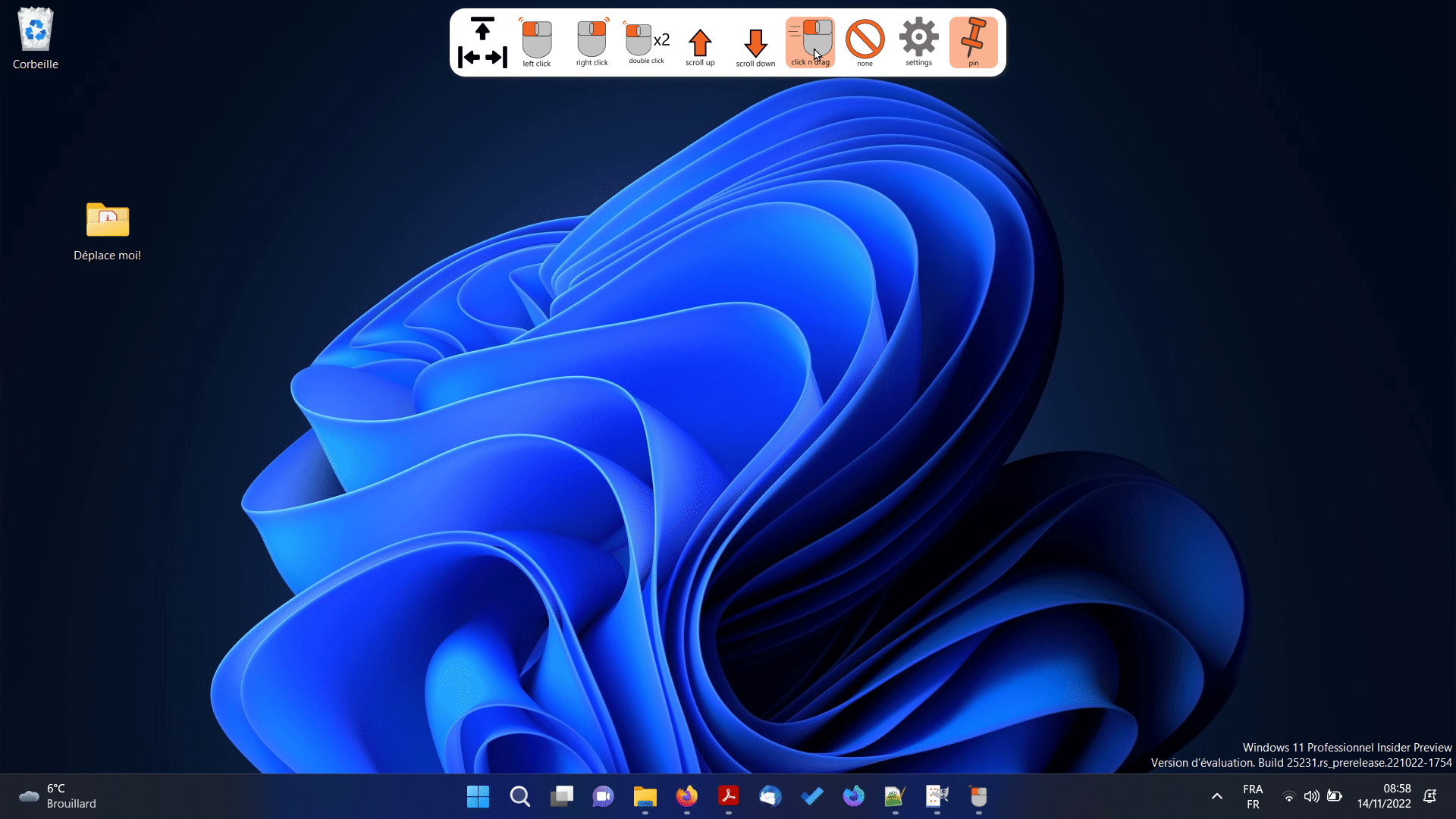Open Firefox from the taskbar

686,796
